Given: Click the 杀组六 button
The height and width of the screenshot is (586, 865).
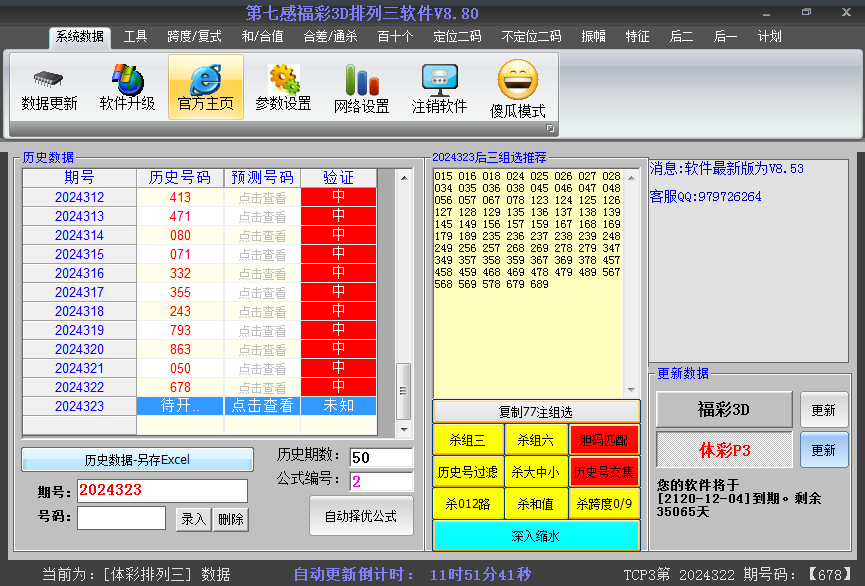Looking at the screenshot, I should [x=536, y=440].
